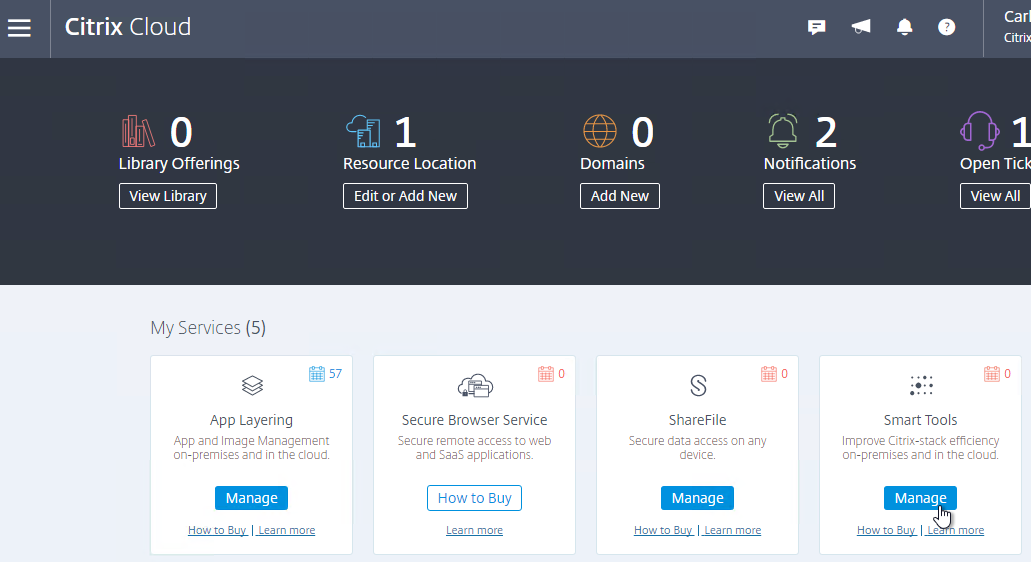Click the Library Offerings books icon
Image resolution: width=1031 pixels, height=562 pixels.
pos(138,131)
